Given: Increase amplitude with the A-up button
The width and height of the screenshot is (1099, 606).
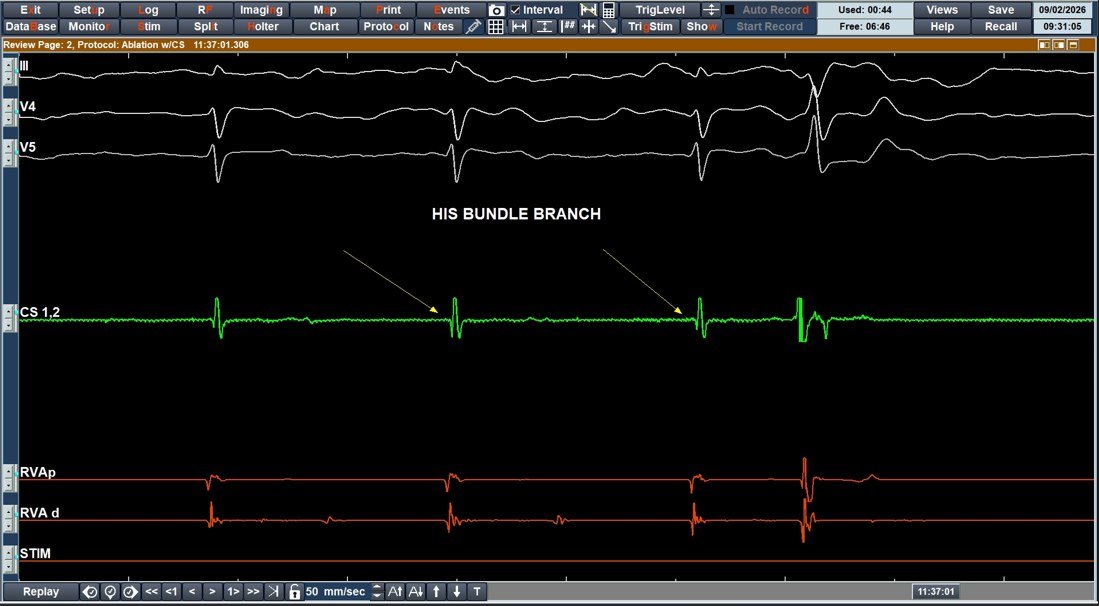Looking at the screenshot, I should coord(395,592).
